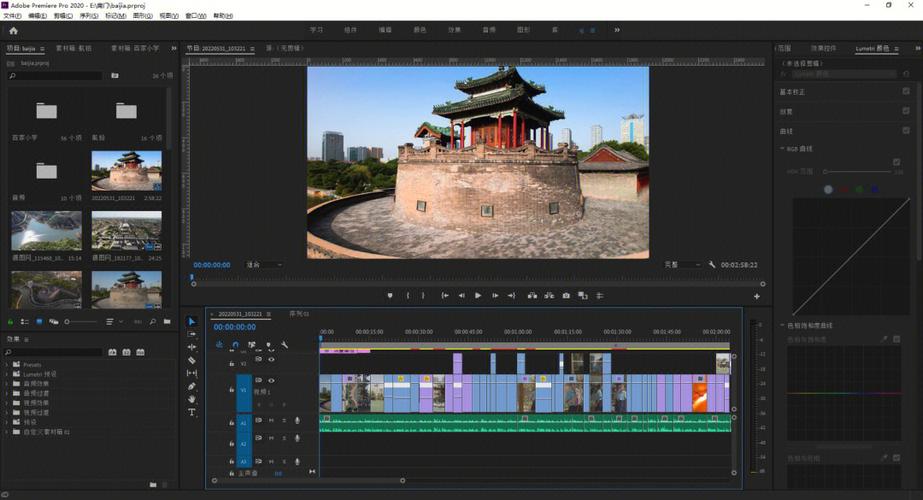This screenshot has height=500, width=923.
Task: Toggle Creative section checkbox in Lumetri
Action: 906,111
